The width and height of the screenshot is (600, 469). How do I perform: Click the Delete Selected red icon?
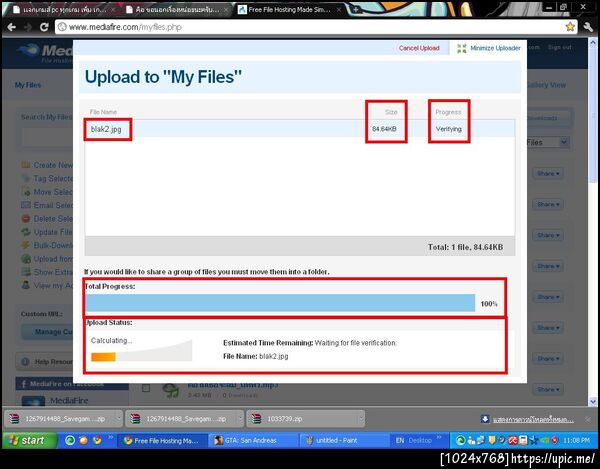(26, 218)
